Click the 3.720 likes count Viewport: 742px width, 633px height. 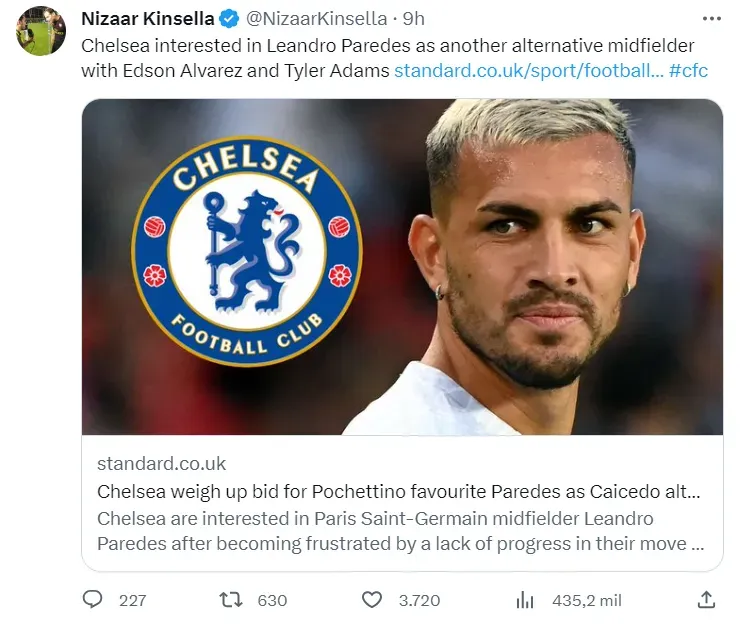[x=419, y=600]
